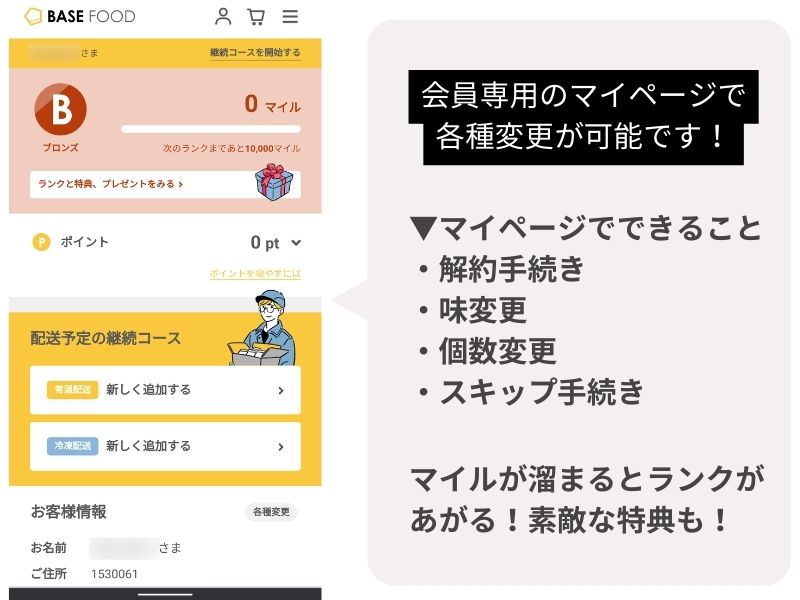The height and width of the screenshot is (600, 800).
Task: Click the yellow P point icon
Action: (41, 242)
